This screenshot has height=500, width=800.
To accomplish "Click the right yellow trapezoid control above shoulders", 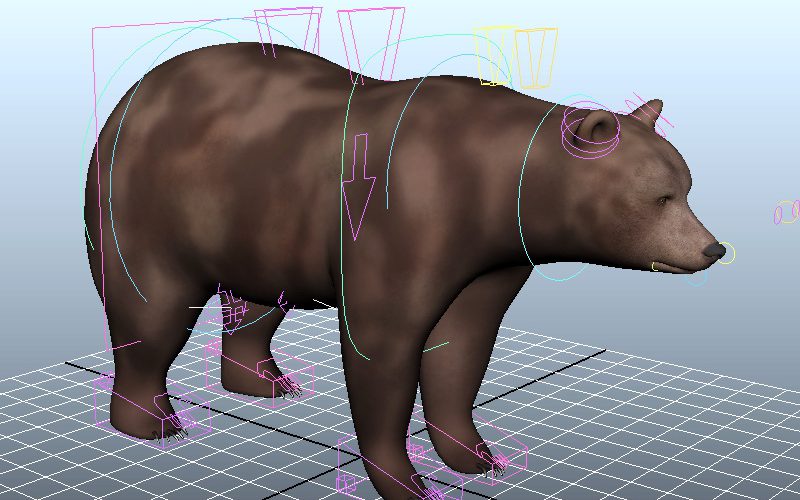I will click(x=536, y=58).
